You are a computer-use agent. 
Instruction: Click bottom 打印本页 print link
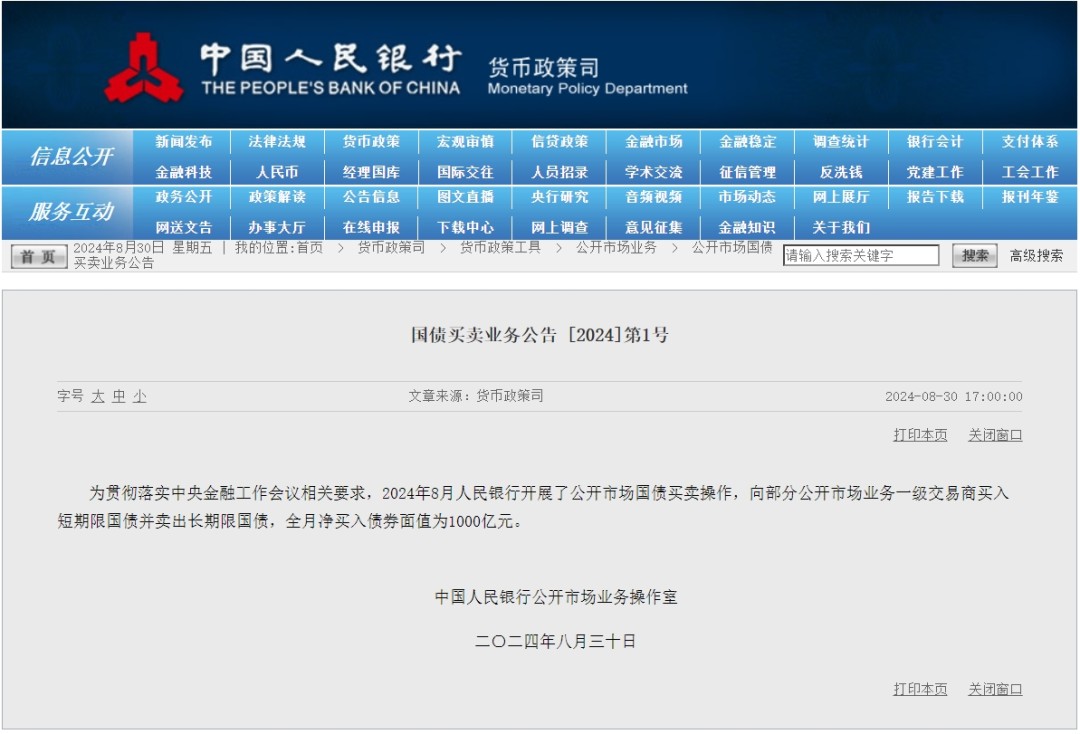pyautogui.click(x=920, y=689)
